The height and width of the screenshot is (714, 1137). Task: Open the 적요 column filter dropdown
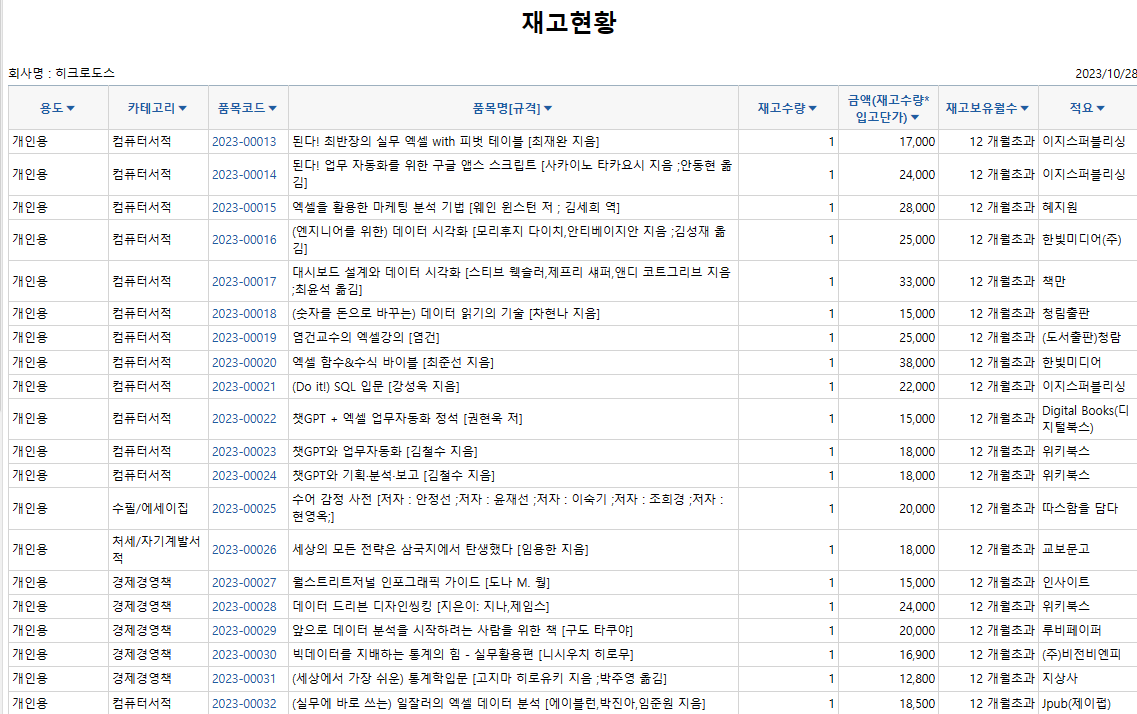point(1101,109)
